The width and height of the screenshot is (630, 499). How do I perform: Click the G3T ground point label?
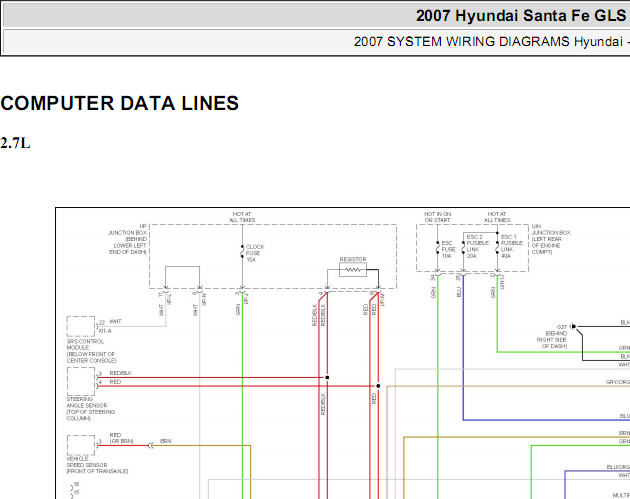pyautogui.click(x=562, y=327)
